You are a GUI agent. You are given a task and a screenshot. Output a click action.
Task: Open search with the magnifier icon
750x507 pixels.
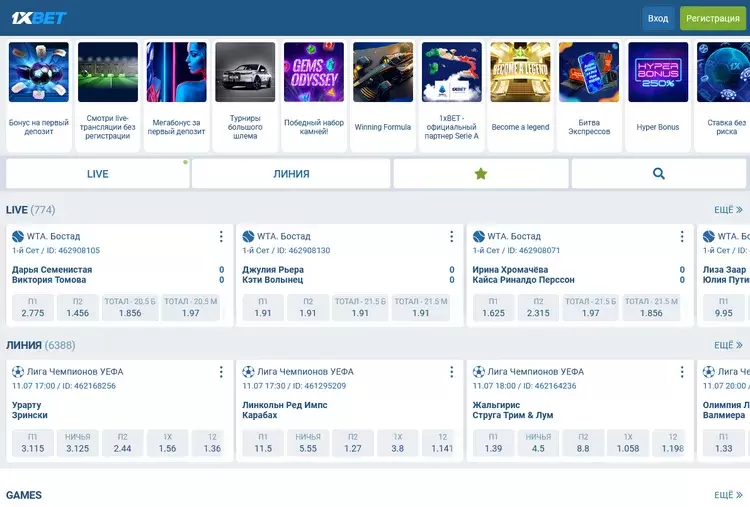659,174
